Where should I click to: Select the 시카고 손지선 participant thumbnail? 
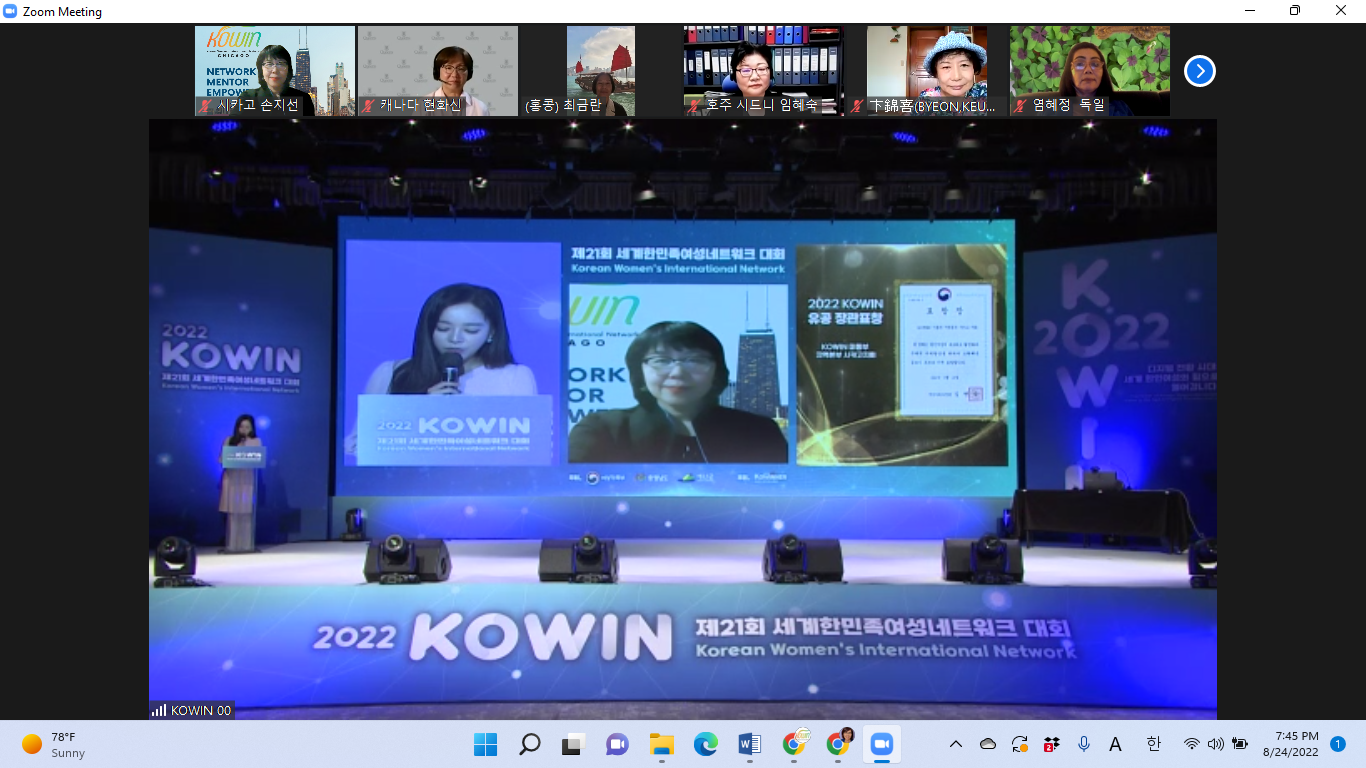point(275,71)
